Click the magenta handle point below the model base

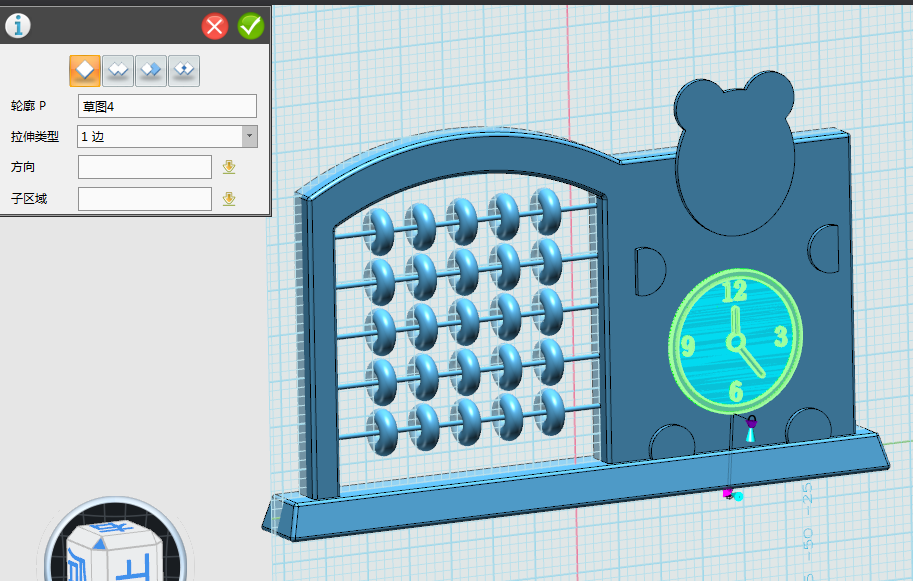tap(728, 492)
